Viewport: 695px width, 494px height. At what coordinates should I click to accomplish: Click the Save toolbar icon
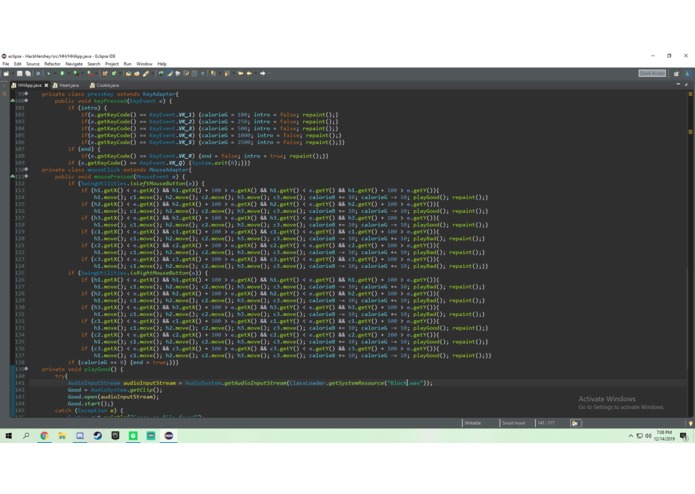point(19,73)
